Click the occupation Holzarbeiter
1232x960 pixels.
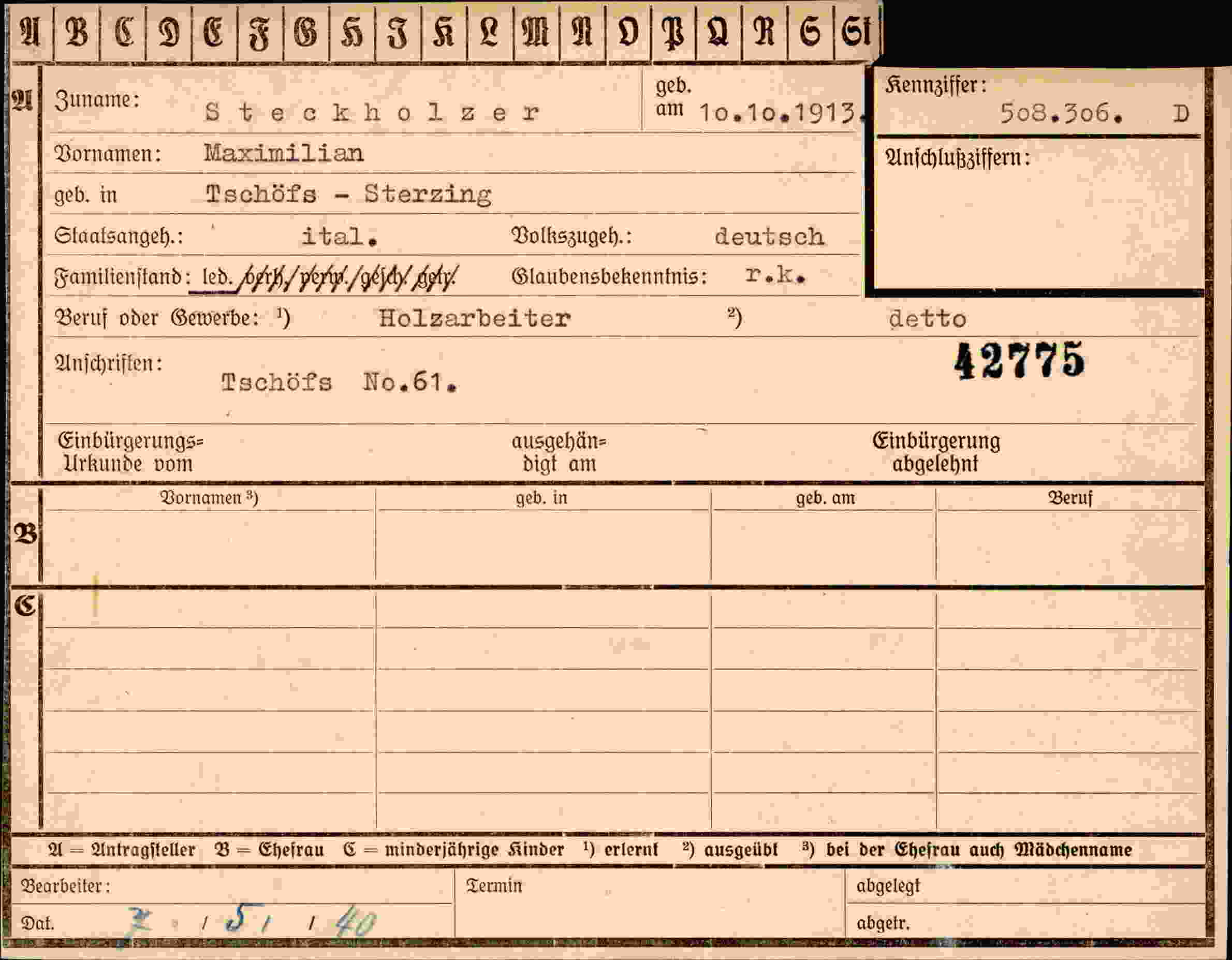pos(474,319)
